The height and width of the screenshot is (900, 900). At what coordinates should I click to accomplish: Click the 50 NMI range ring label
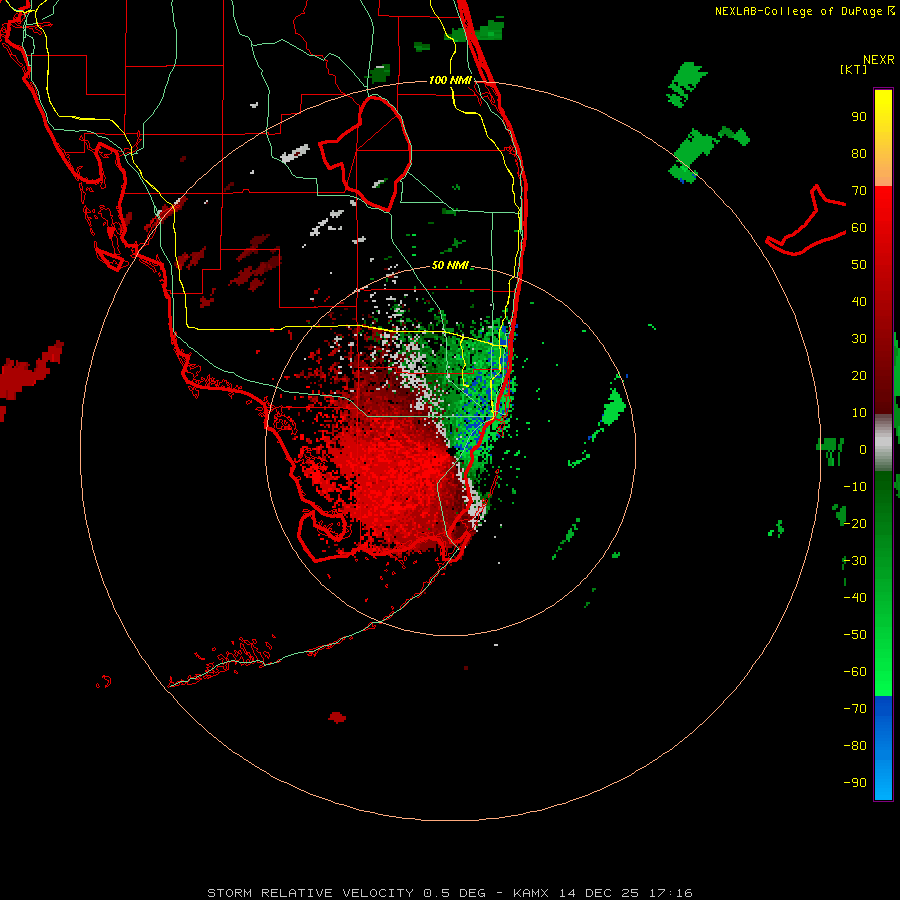(x=450, y=265)
